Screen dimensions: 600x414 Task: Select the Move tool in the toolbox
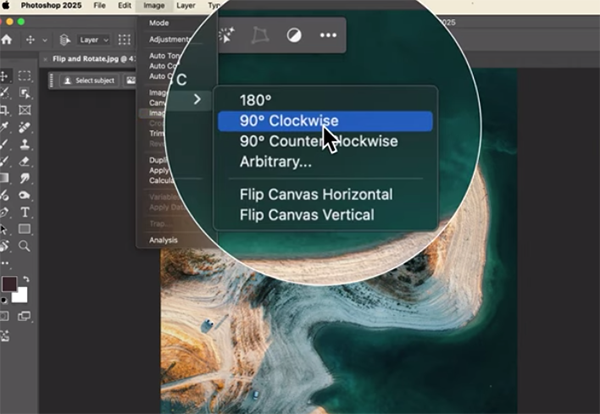(4, 76)
